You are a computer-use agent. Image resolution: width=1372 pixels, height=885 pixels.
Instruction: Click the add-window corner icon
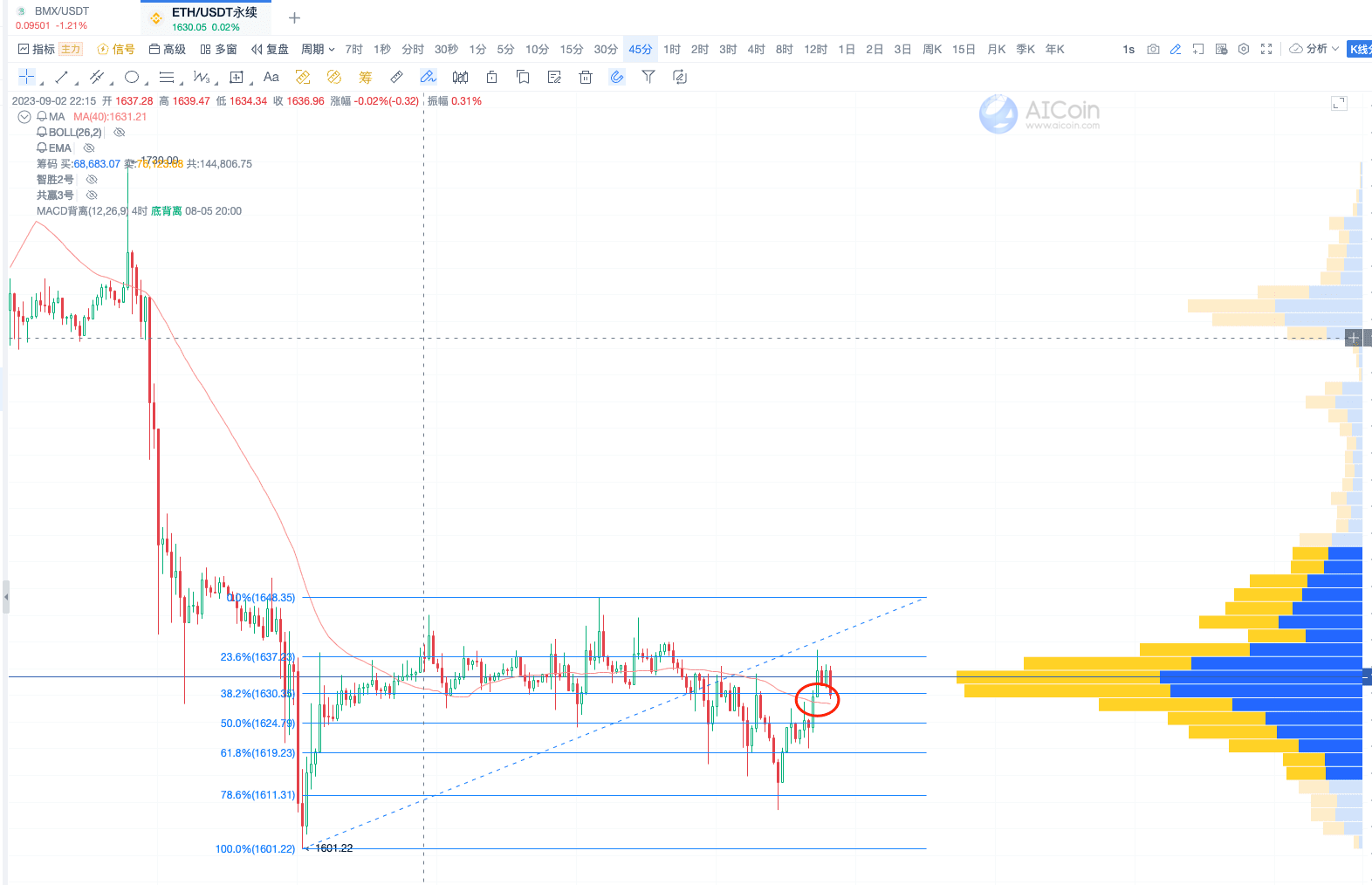(x=1198, y=49)
